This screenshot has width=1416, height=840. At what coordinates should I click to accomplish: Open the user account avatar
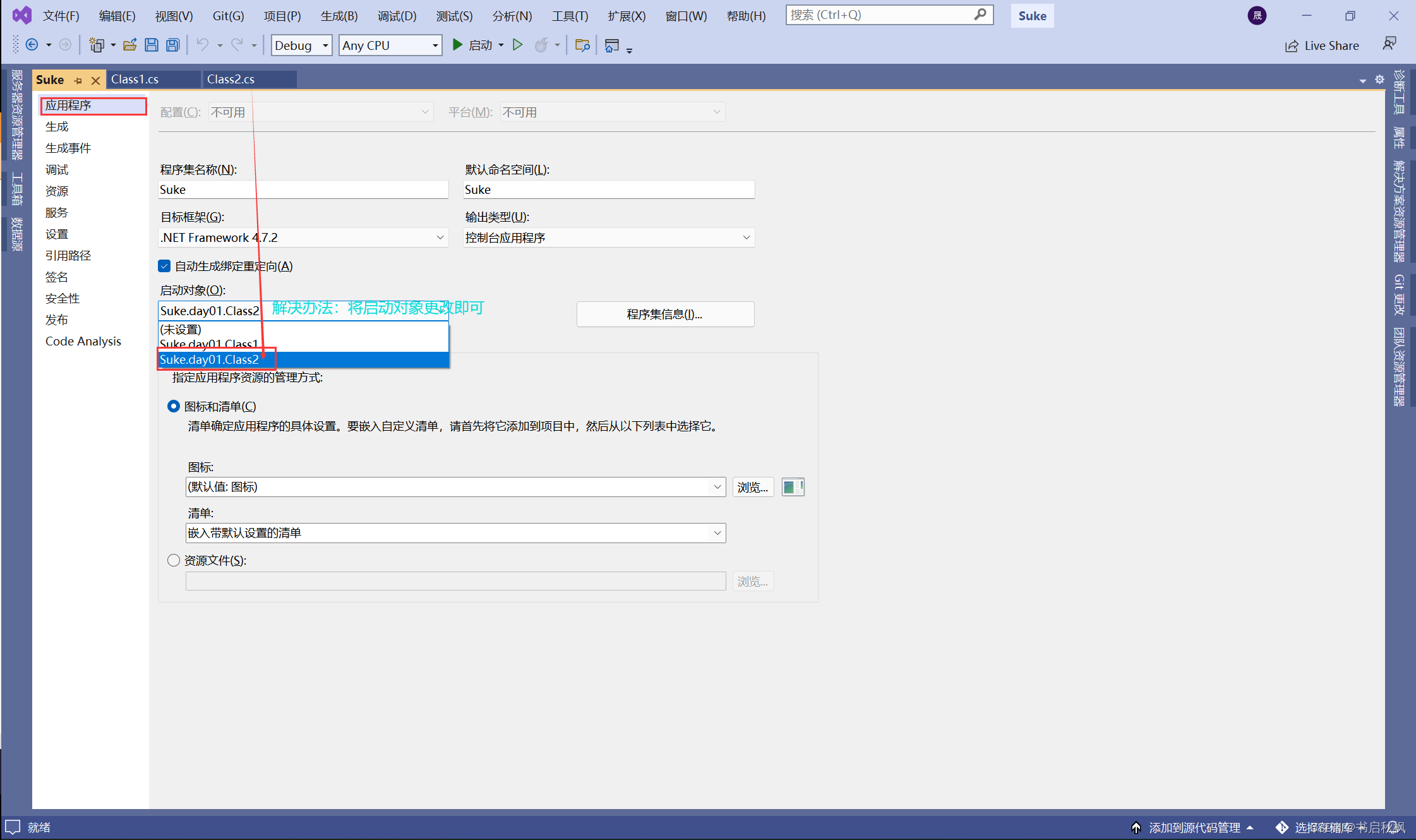pos(1257,15)
